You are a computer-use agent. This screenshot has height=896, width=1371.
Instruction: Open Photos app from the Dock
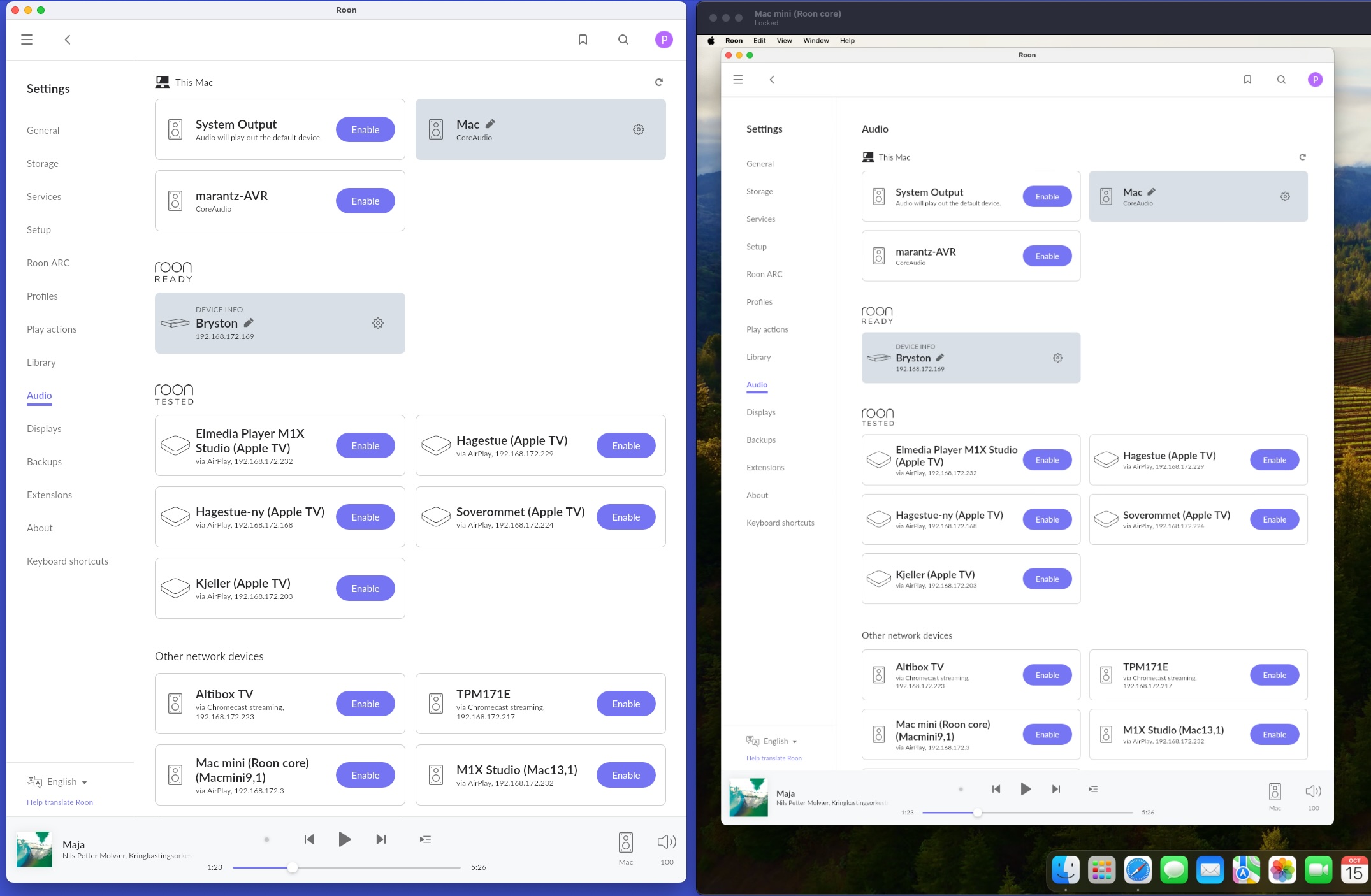click(1282, 869)
